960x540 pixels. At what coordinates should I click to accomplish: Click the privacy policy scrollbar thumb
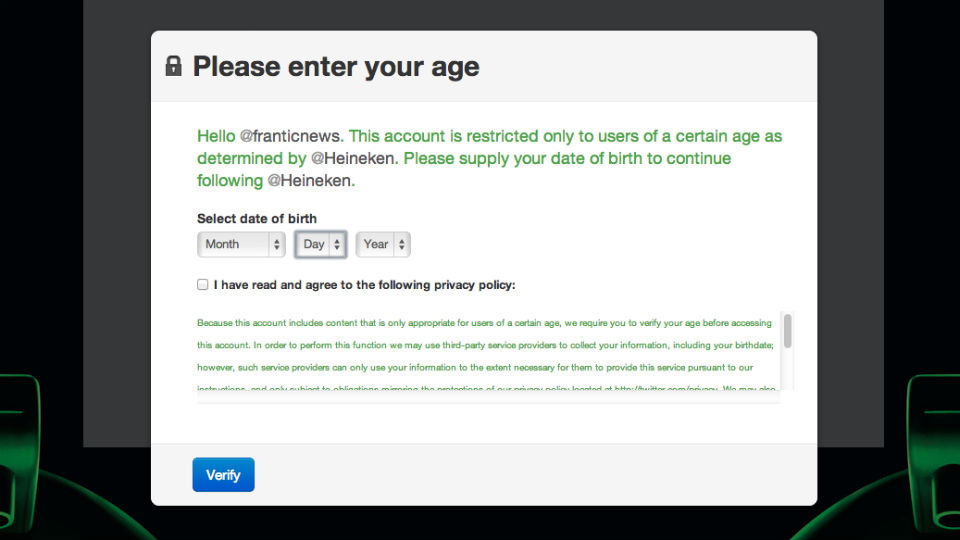tap(788, 331)
